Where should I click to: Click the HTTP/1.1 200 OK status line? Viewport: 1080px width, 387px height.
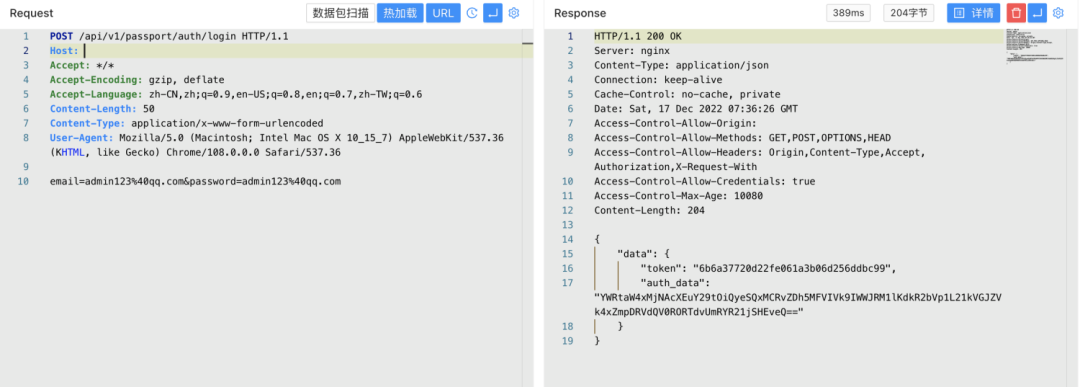[x=638, y=36]
